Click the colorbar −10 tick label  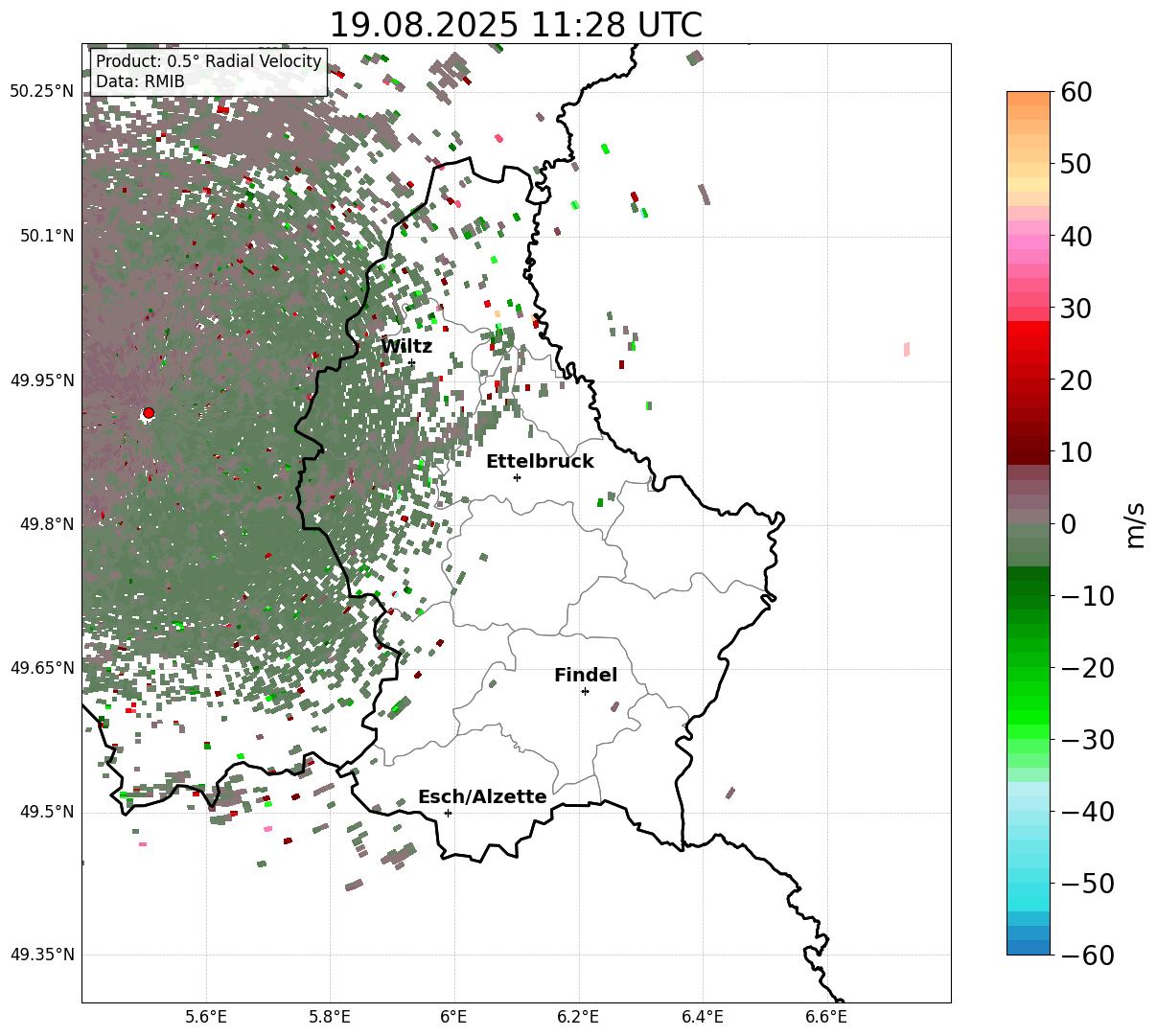(1087, 595)
